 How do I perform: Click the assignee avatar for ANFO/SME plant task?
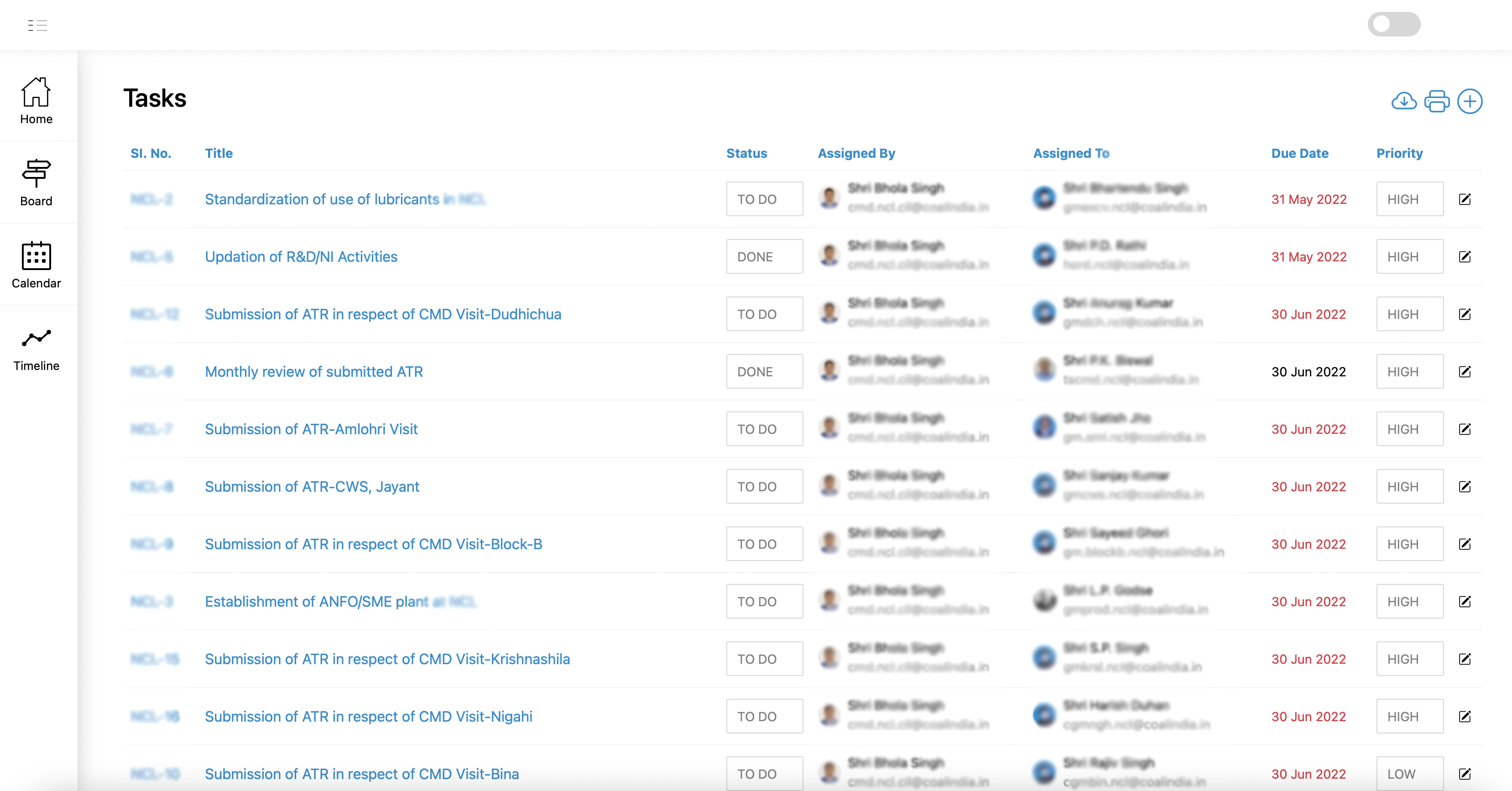[x=1044, y=601]
